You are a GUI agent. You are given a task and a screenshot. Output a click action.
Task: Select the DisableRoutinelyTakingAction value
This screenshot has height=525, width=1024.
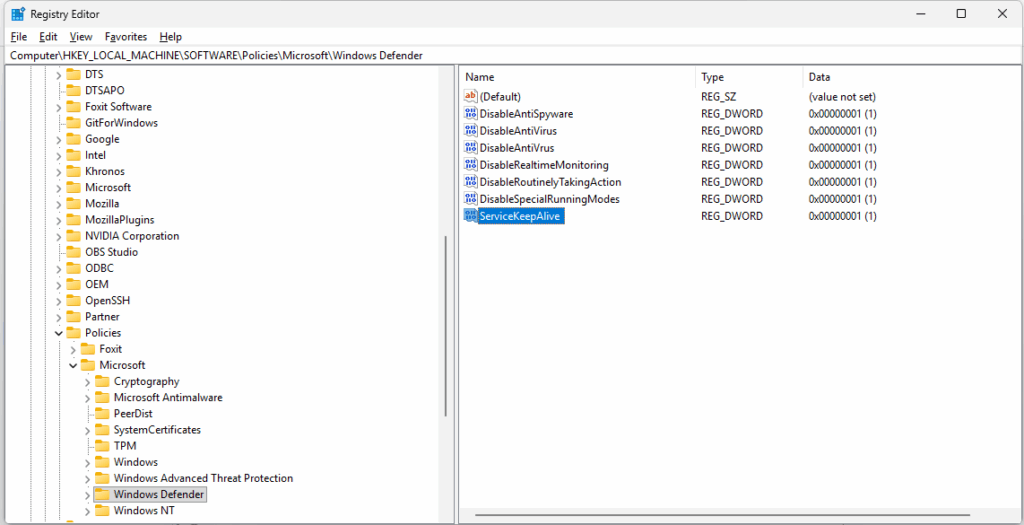[x=550, y=182]
